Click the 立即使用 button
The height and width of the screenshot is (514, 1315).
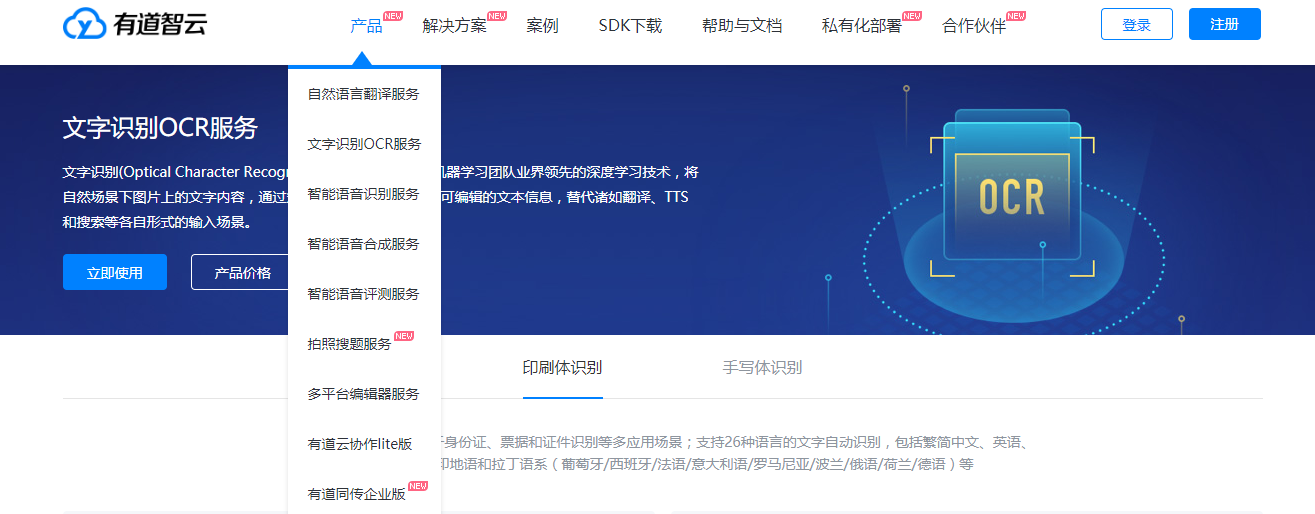pos(115,272)
